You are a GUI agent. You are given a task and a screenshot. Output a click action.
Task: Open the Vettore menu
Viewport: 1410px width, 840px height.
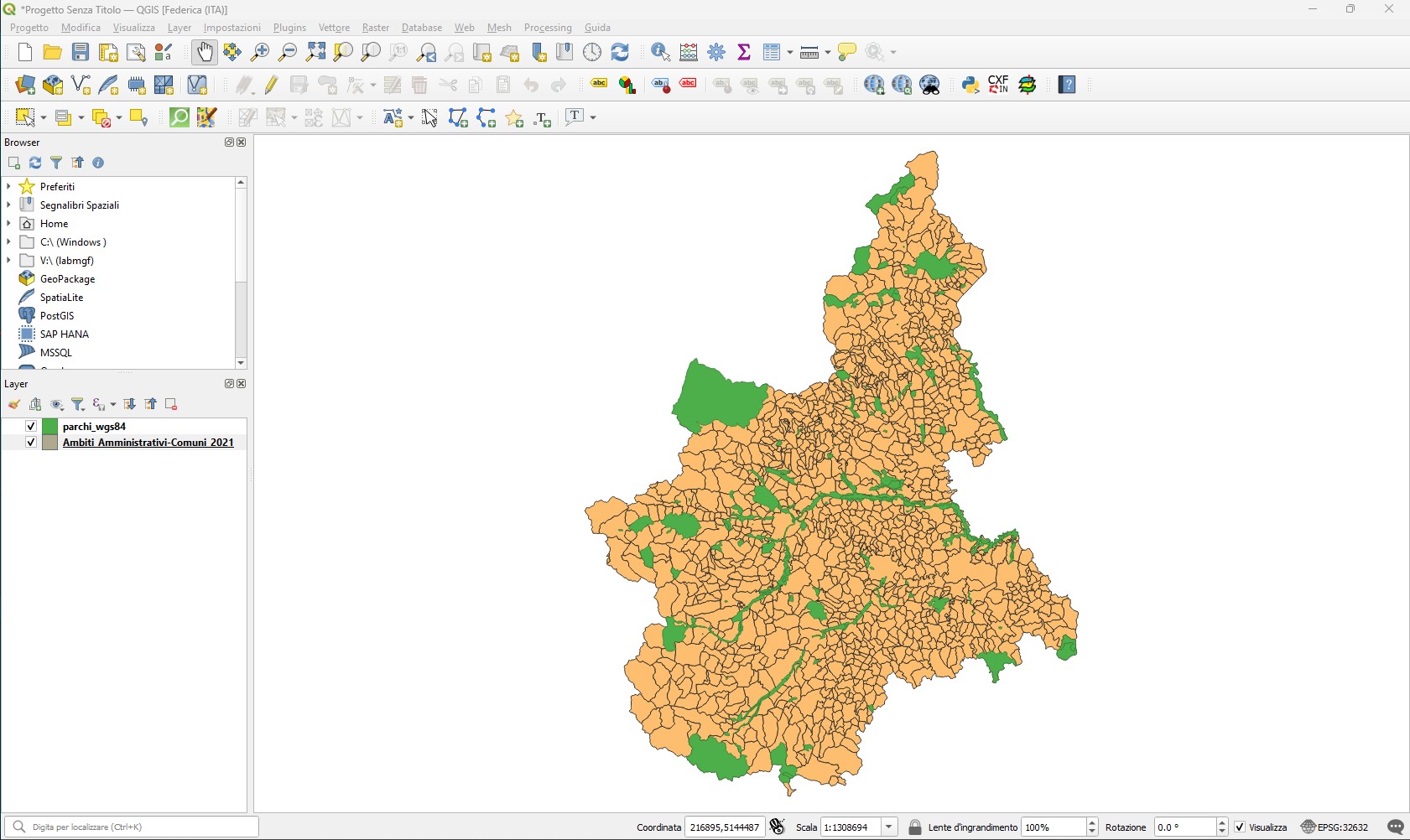[x=334, y=28]
